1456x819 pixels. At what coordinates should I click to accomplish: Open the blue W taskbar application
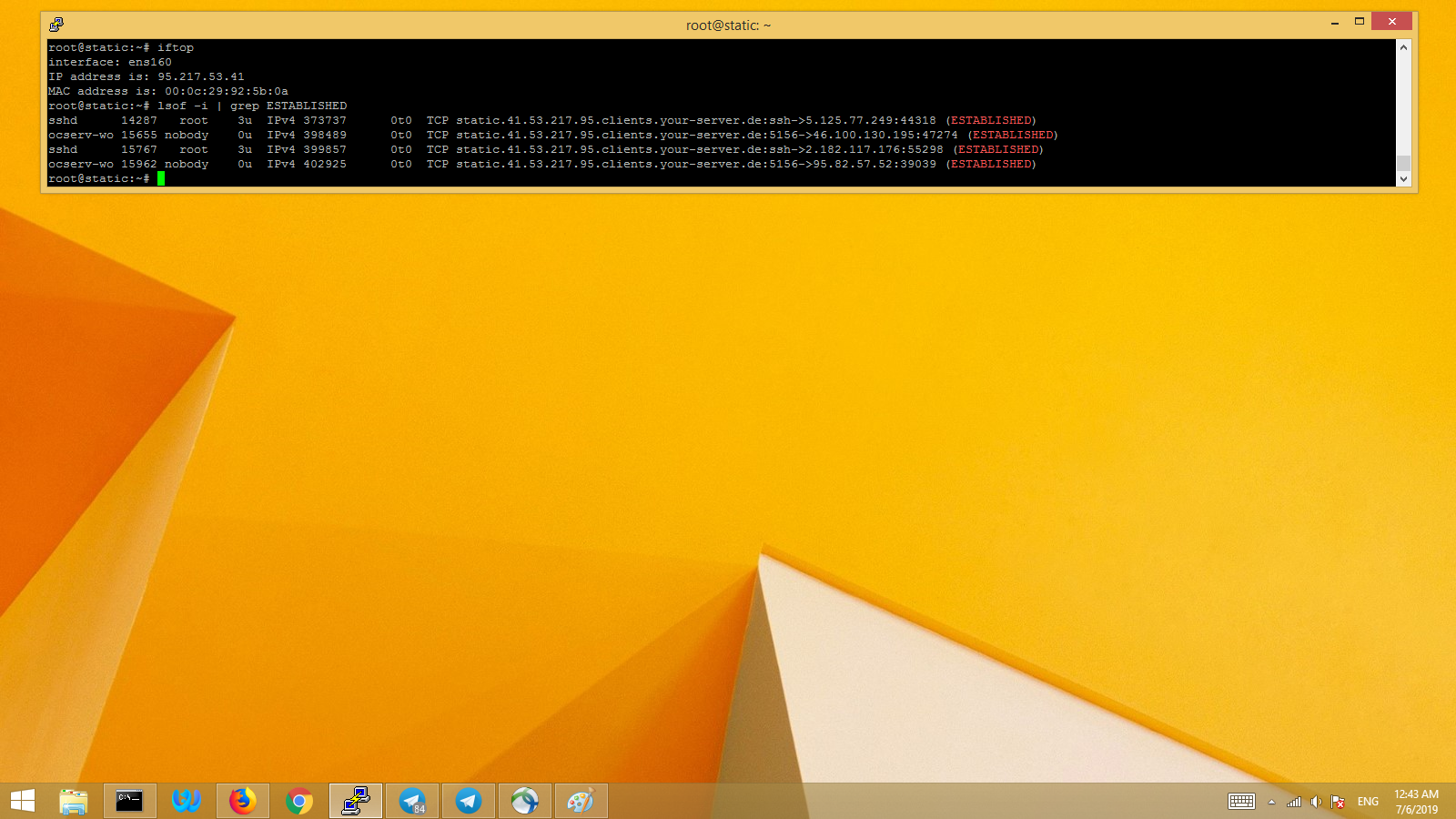pos(187,801)
